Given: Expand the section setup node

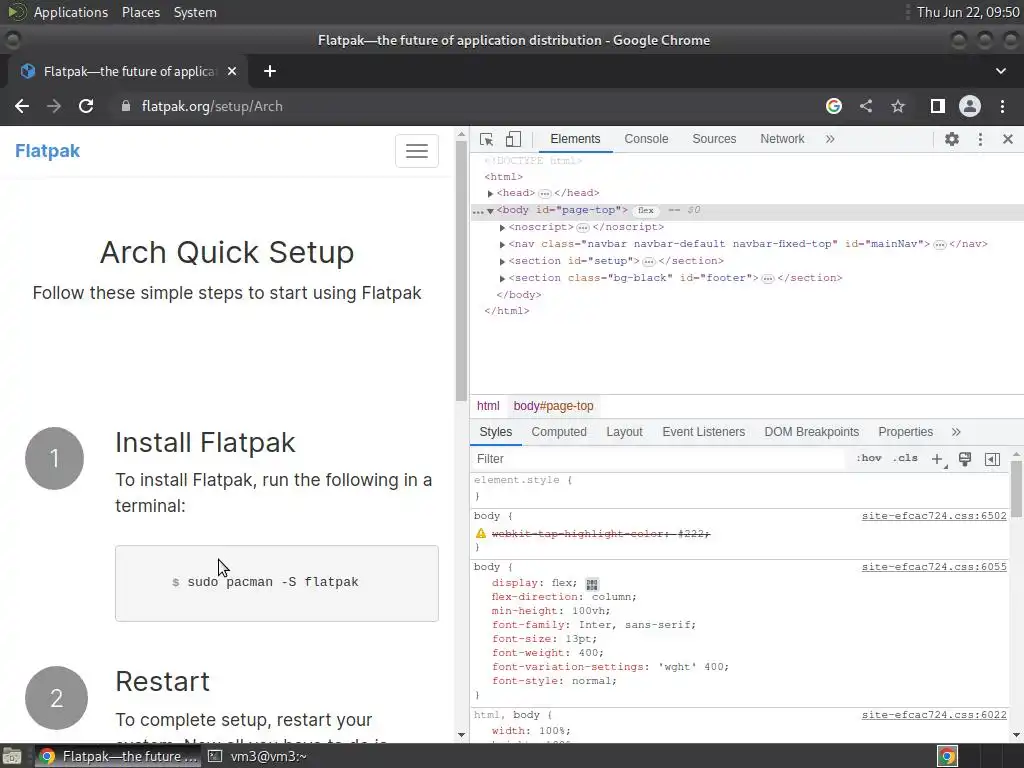Looking at the screenshot, I should [502, 261].
